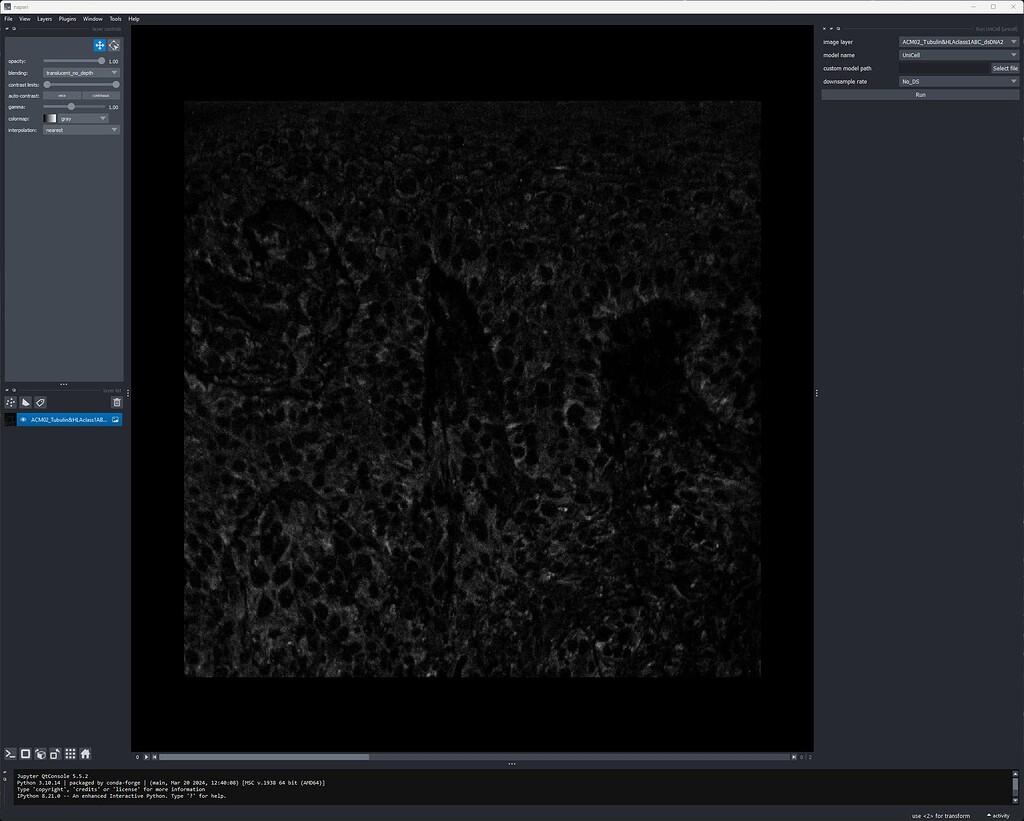Add a new labels layer
The width and height of the screenshot is (1024, 821).
click(41, 402)
